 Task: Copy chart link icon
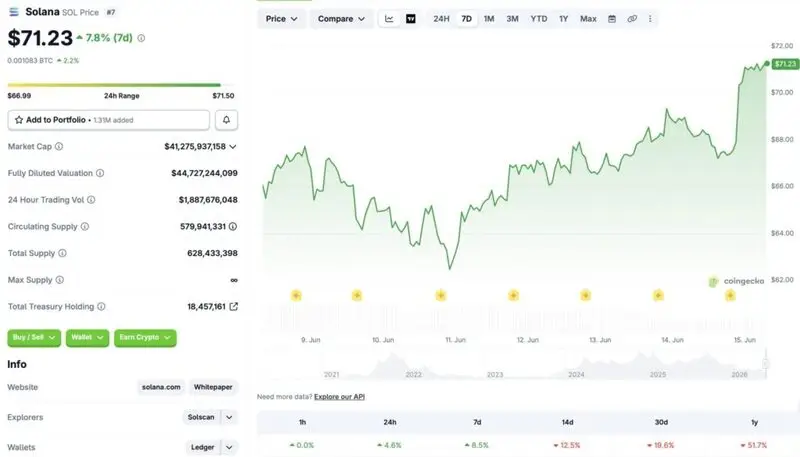click(632, 19)
